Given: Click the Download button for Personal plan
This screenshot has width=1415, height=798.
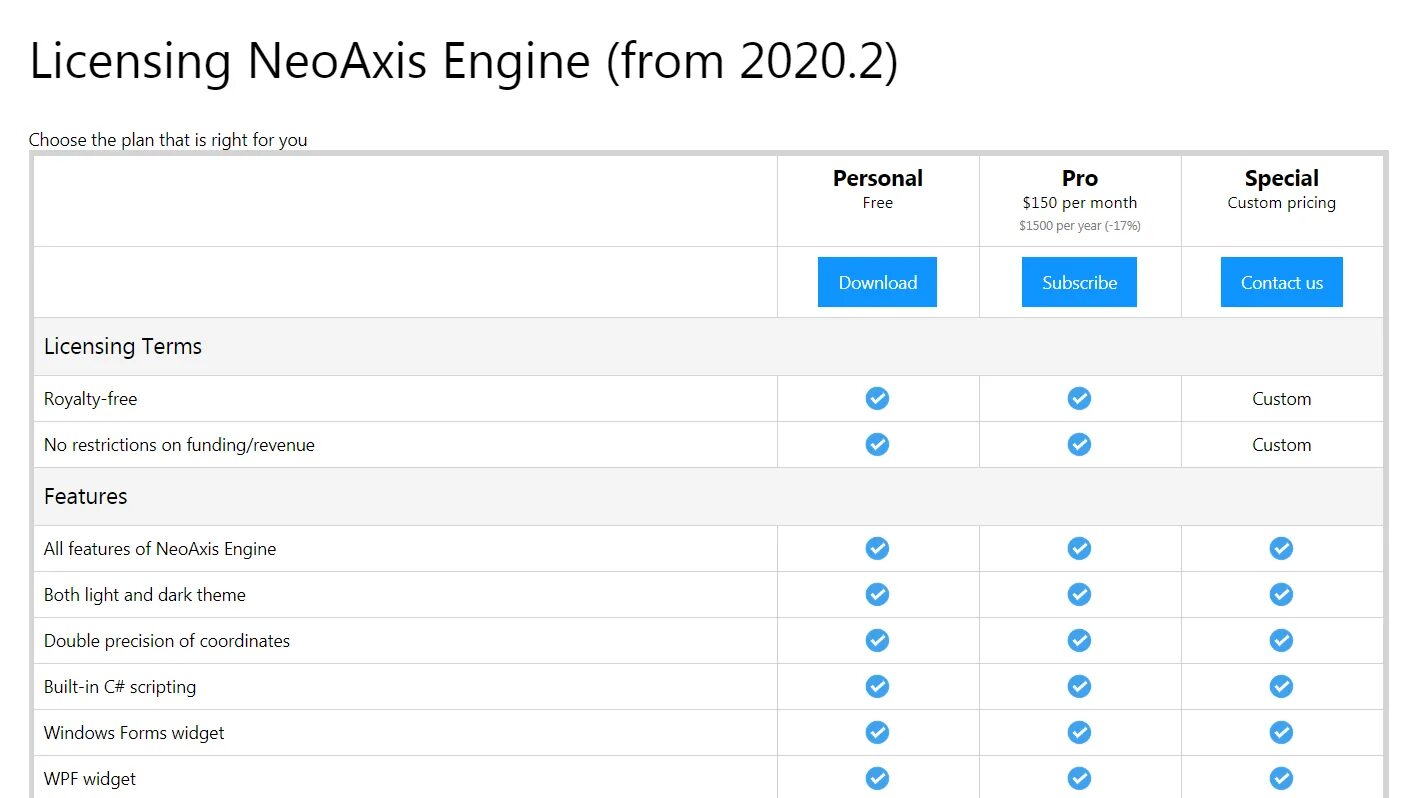Looking at the screenshot, I should pos(877,282).
